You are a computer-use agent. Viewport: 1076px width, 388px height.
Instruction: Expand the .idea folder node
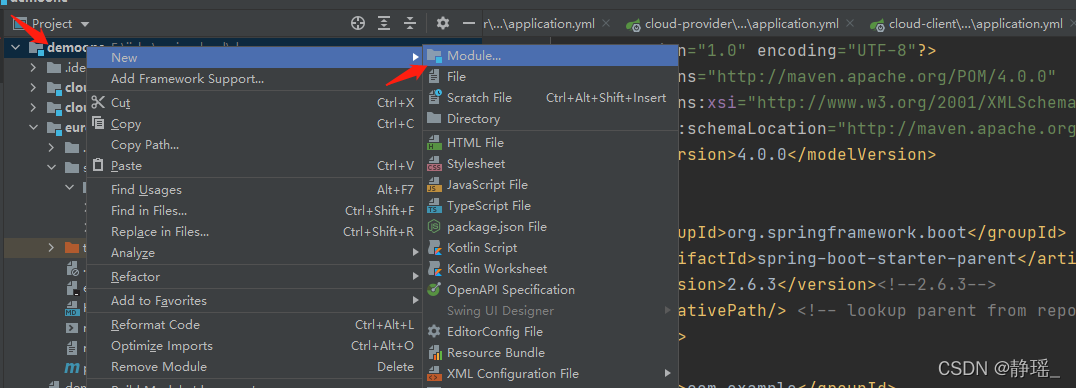tap(33, 67)
